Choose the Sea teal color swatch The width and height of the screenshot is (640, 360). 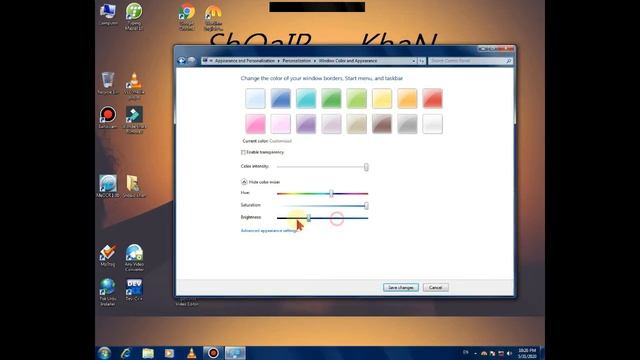(x=306, y=98)
